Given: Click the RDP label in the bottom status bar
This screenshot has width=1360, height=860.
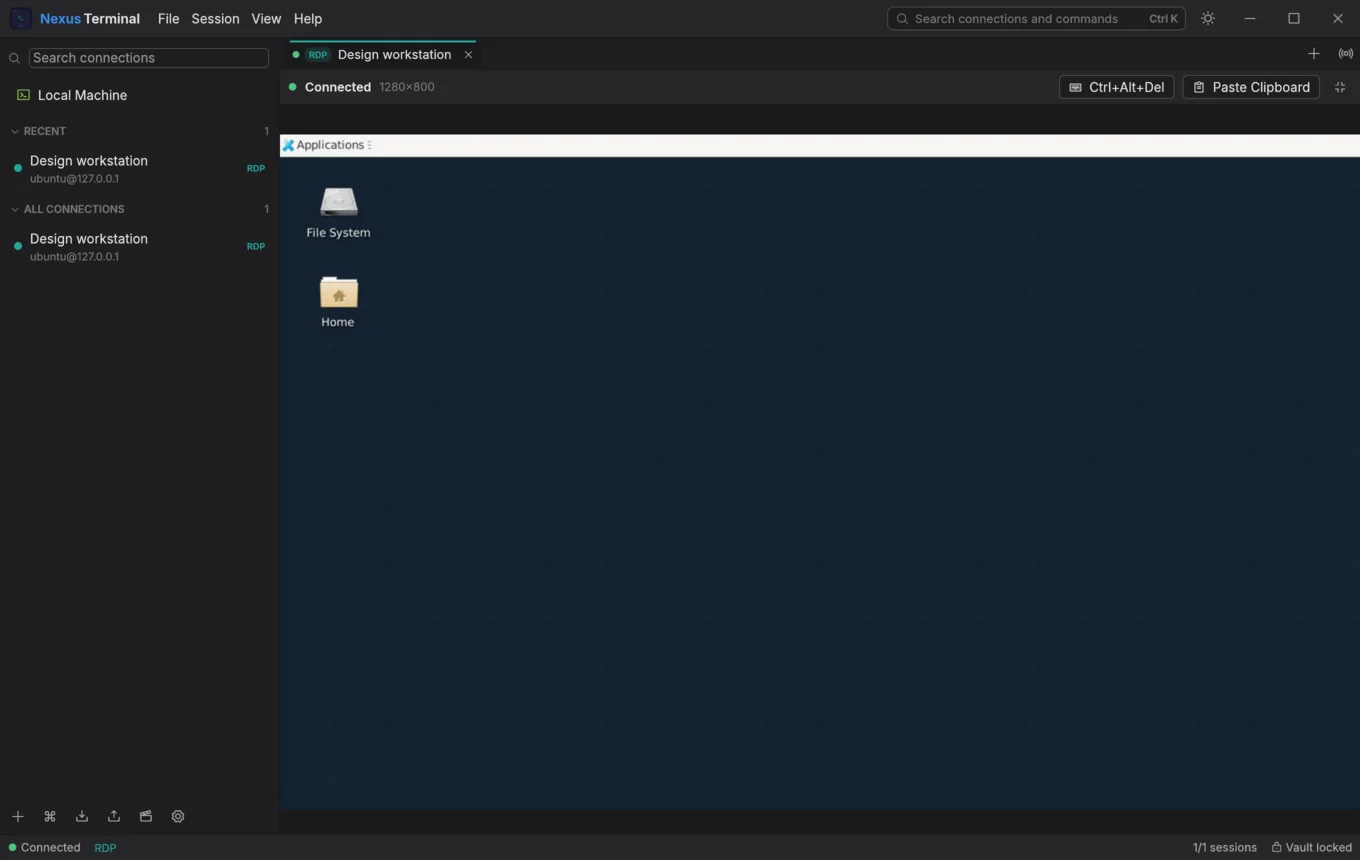Looking at the screenshot, I should pos(105,847).
